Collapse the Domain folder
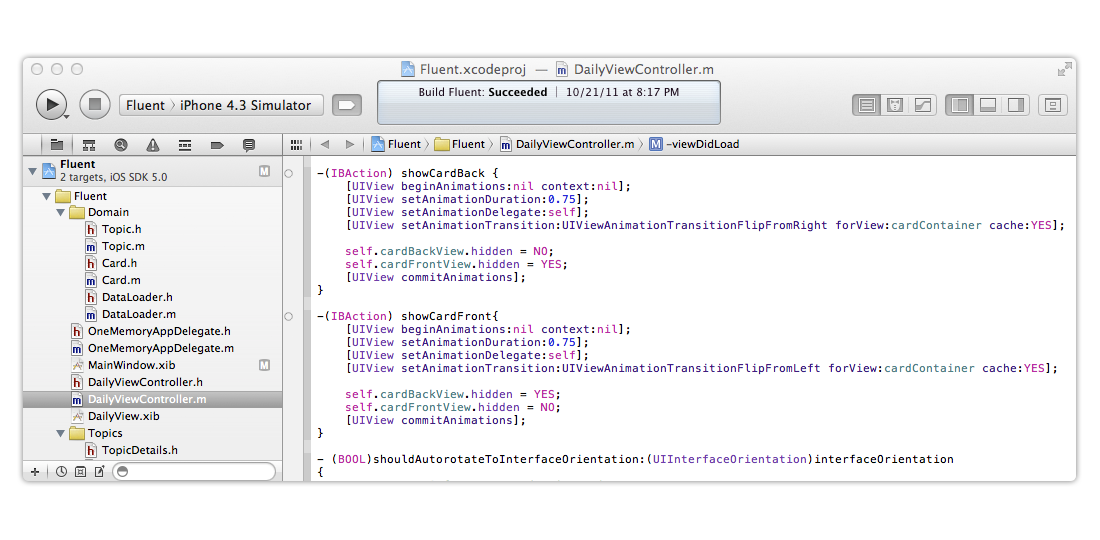Image resolution: width=1100 pixels, height=540 pixels. click(62, 213)
